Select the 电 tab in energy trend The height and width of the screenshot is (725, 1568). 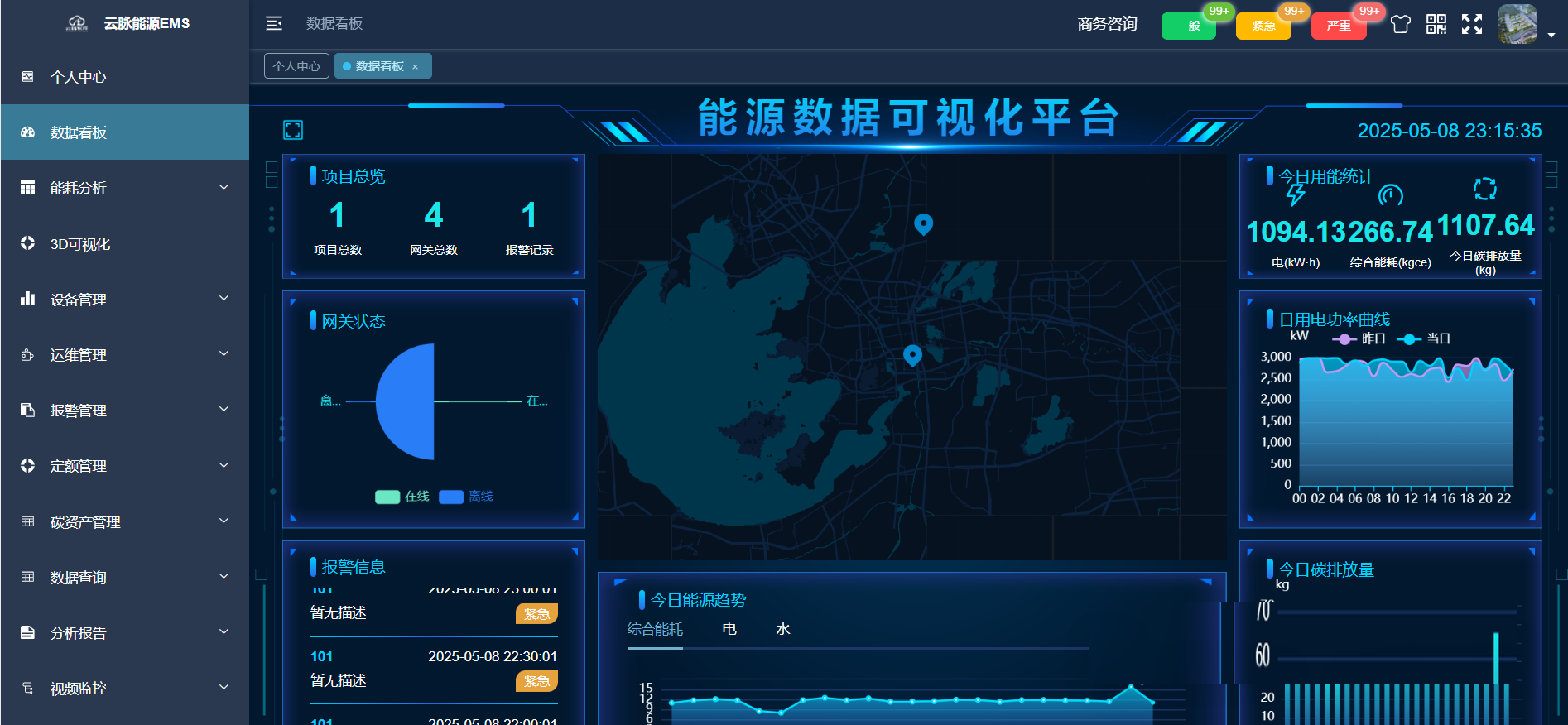pyautogui.click(x=729, y=629)
